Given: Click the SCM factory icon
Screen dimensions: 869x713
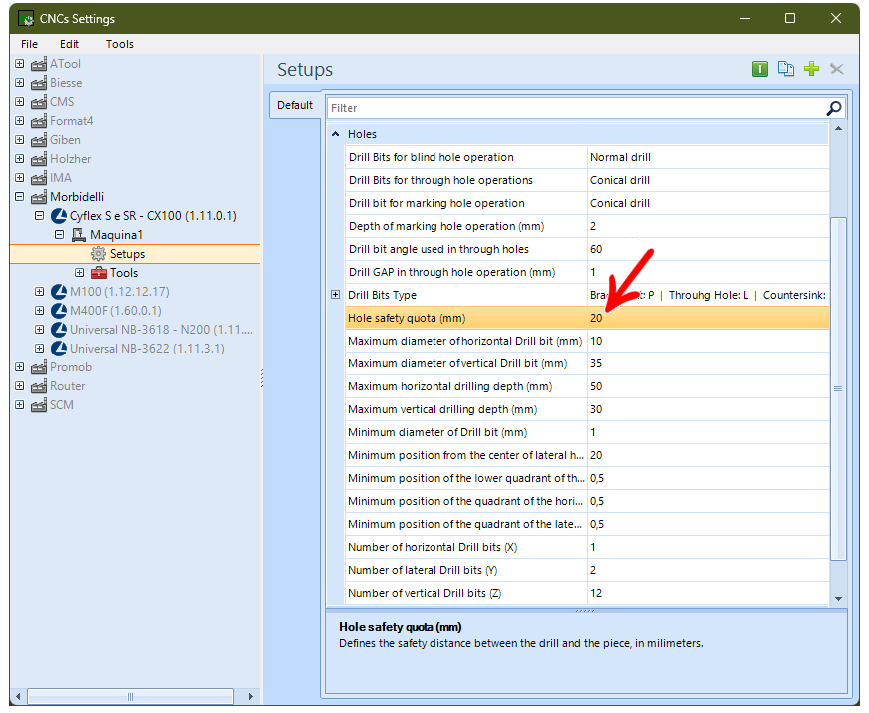Looking at the screenshot, I should [x=39, y=405].
